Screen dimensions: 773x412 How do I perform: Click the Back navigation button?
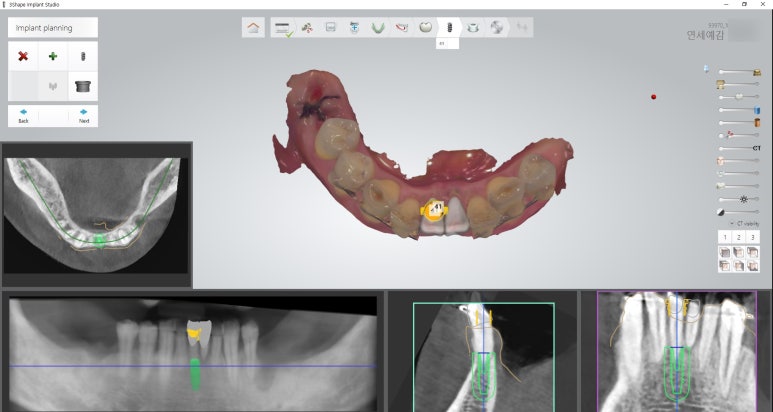tap(23, 116)
